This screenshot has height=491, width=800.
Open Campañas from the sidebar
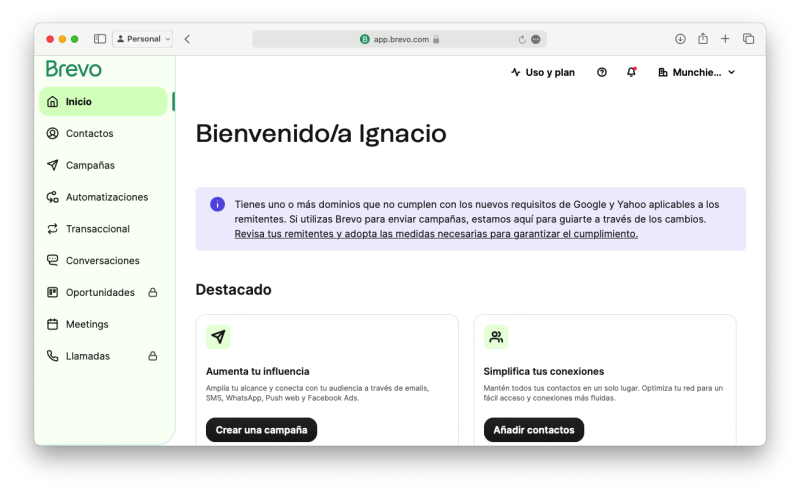tap(103, 165)
